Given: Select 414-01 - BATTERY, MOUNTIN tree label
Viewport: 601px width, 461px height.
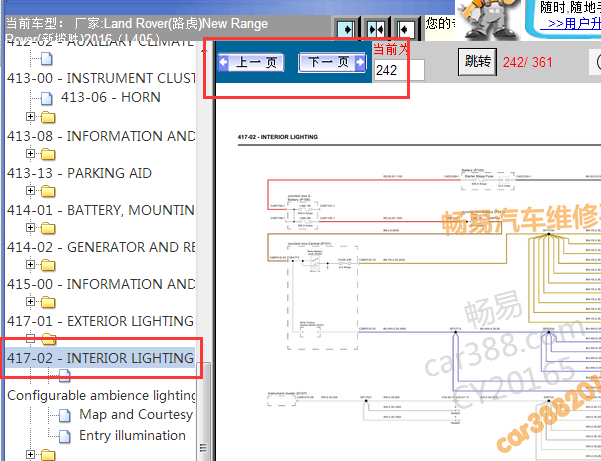Looking at the screenshot, I should pos(100,210).
